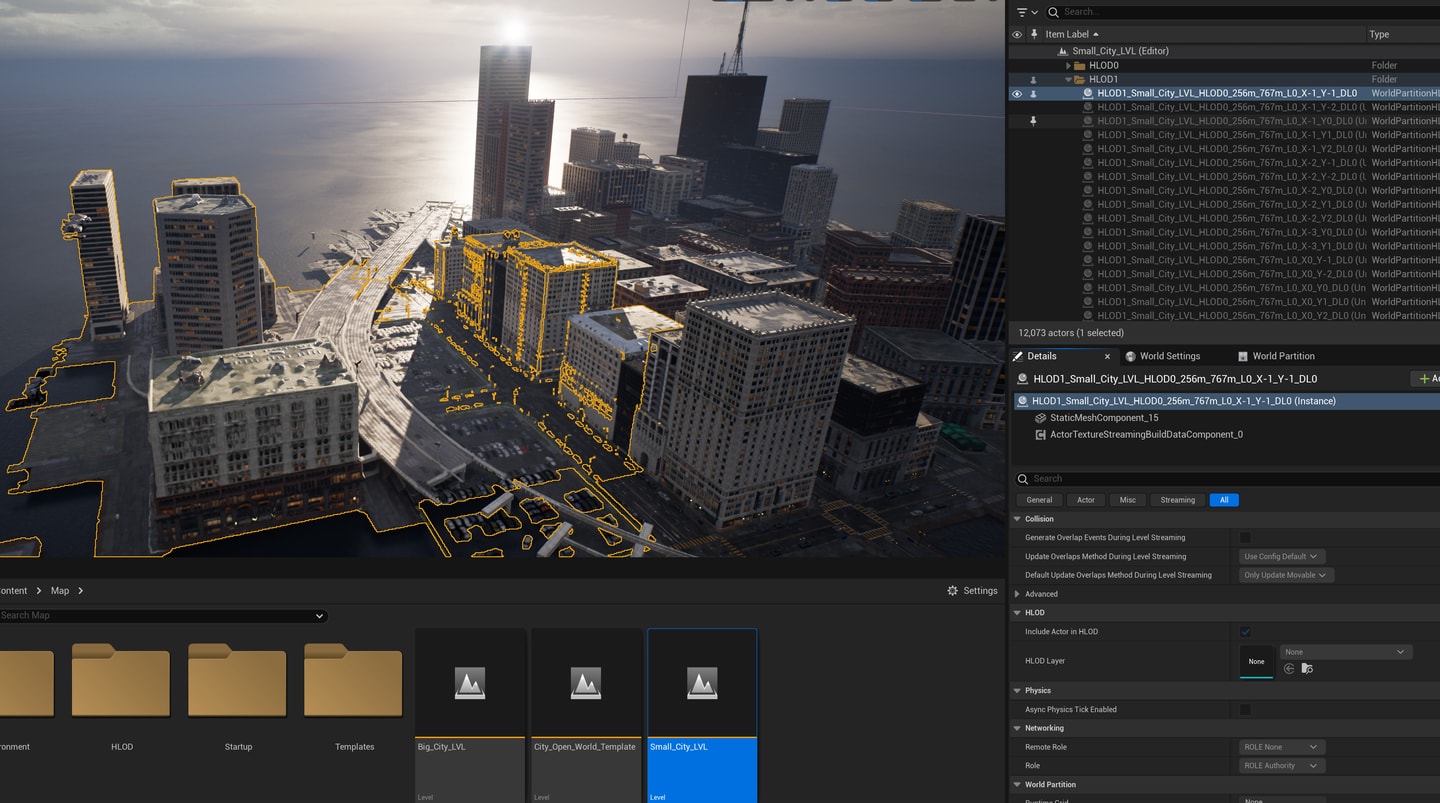
Task: Expand the Advanced section
Action: click(1018, 594)
